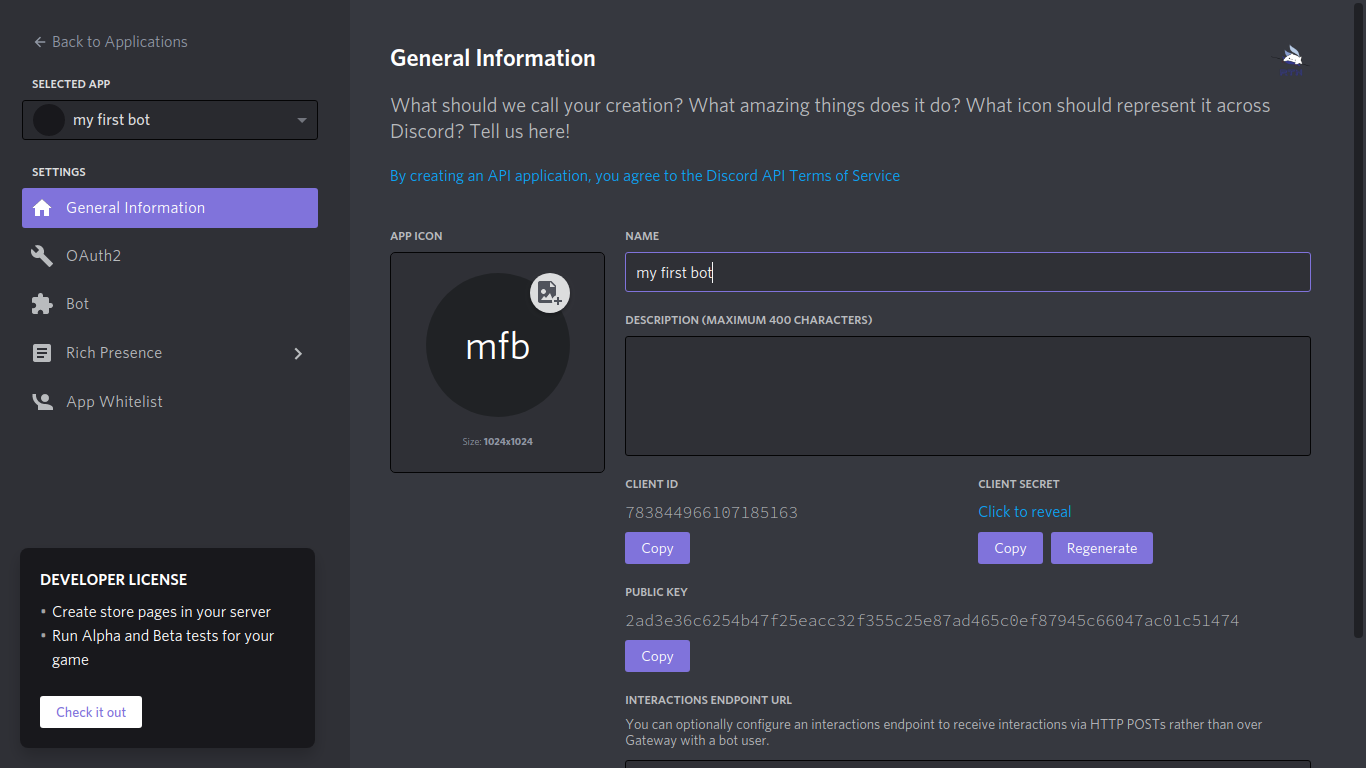Click inside the Description text area
This screenshot has width=1366, height=768.
tap(968, 396)
